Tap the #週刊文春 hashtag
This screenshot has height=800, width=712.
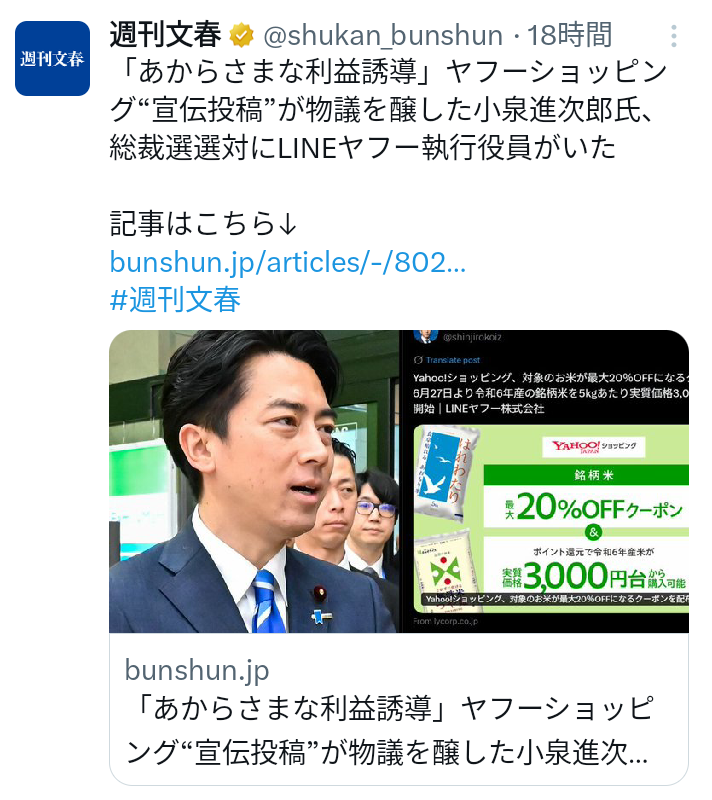click(x=175, y=299)
